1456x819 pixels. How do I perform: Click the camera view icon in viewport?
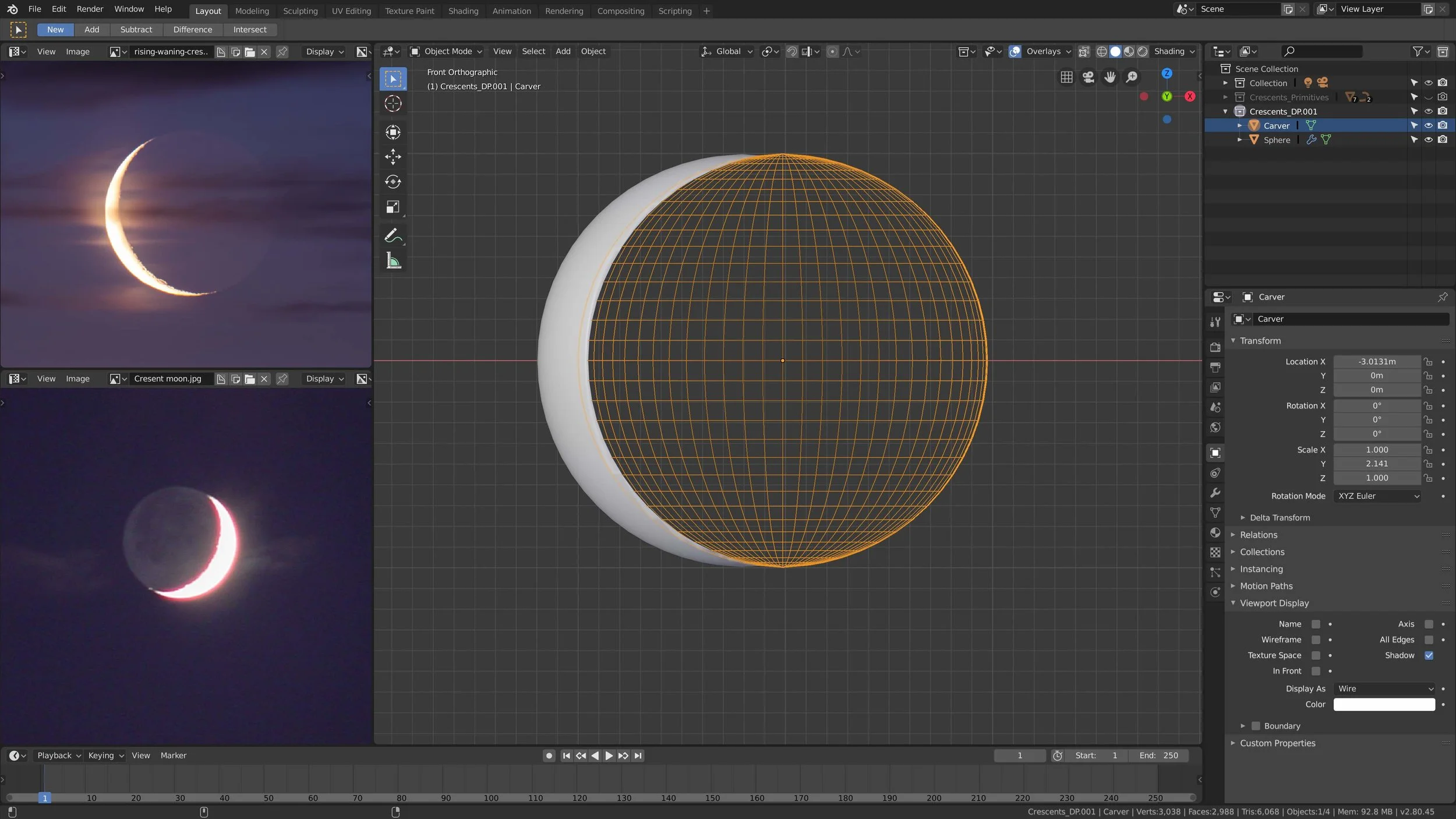[x=1088, y=77]
